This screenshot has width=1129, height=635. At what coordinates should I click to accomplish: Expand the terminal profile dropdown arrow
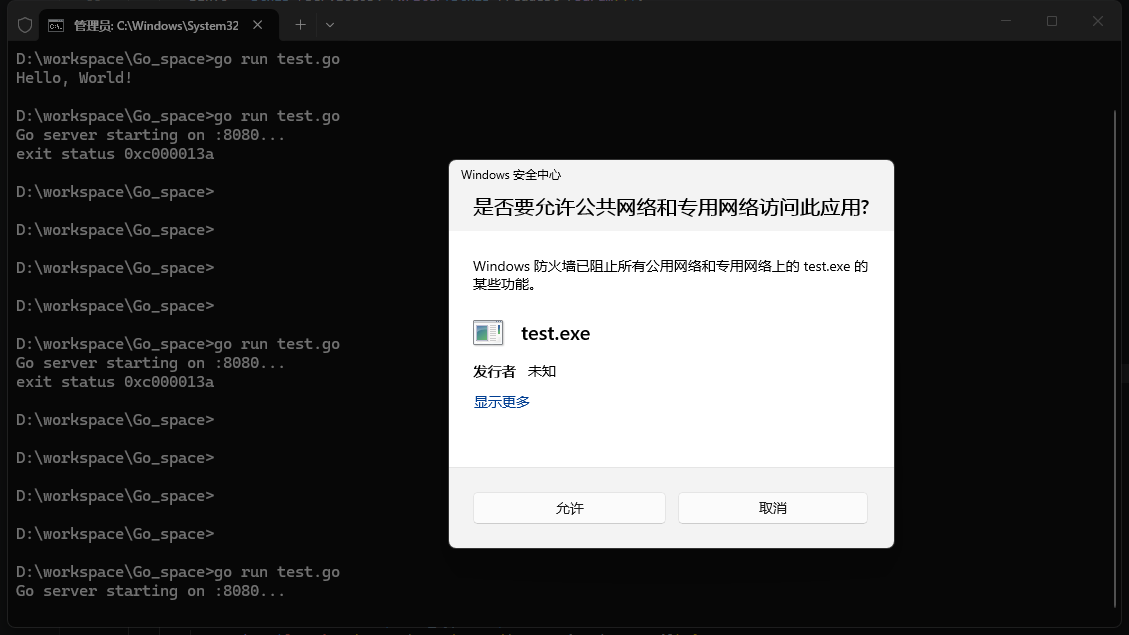pyautogui.click(x=330, y=25)
